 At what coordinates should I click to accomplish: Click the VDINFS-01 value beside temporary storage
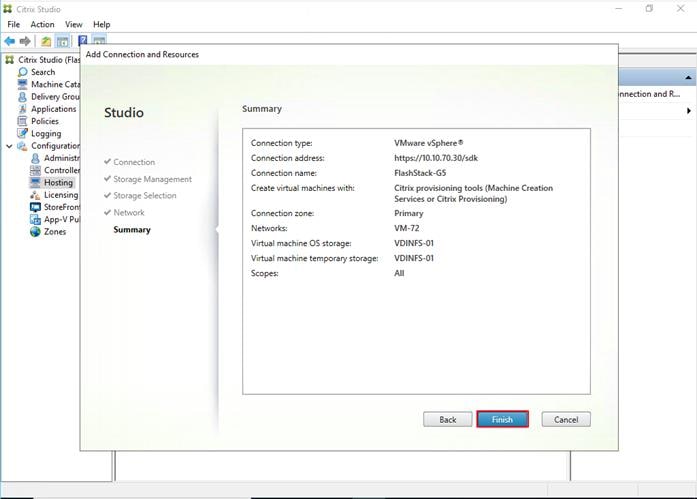tap(413, 258)
